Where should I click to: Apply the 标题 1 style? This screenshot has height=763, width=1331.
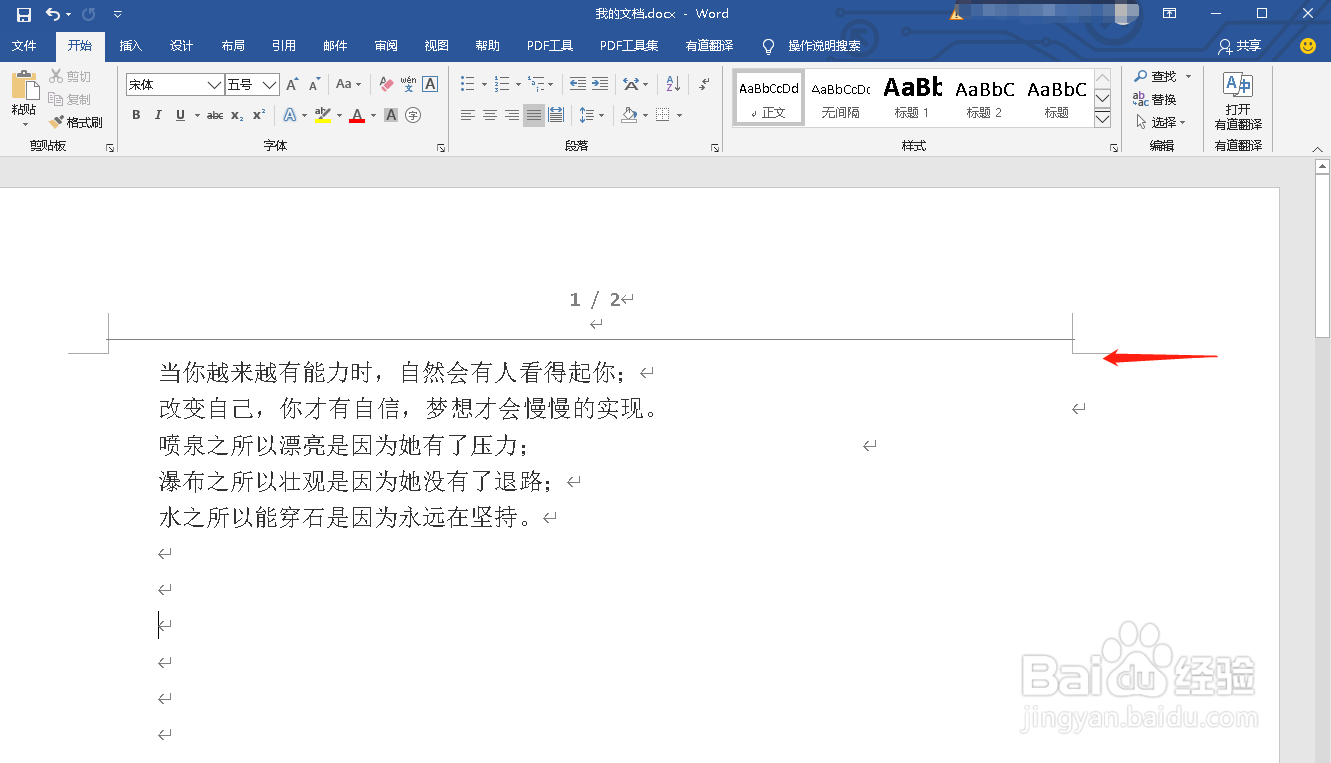(912, 97)
